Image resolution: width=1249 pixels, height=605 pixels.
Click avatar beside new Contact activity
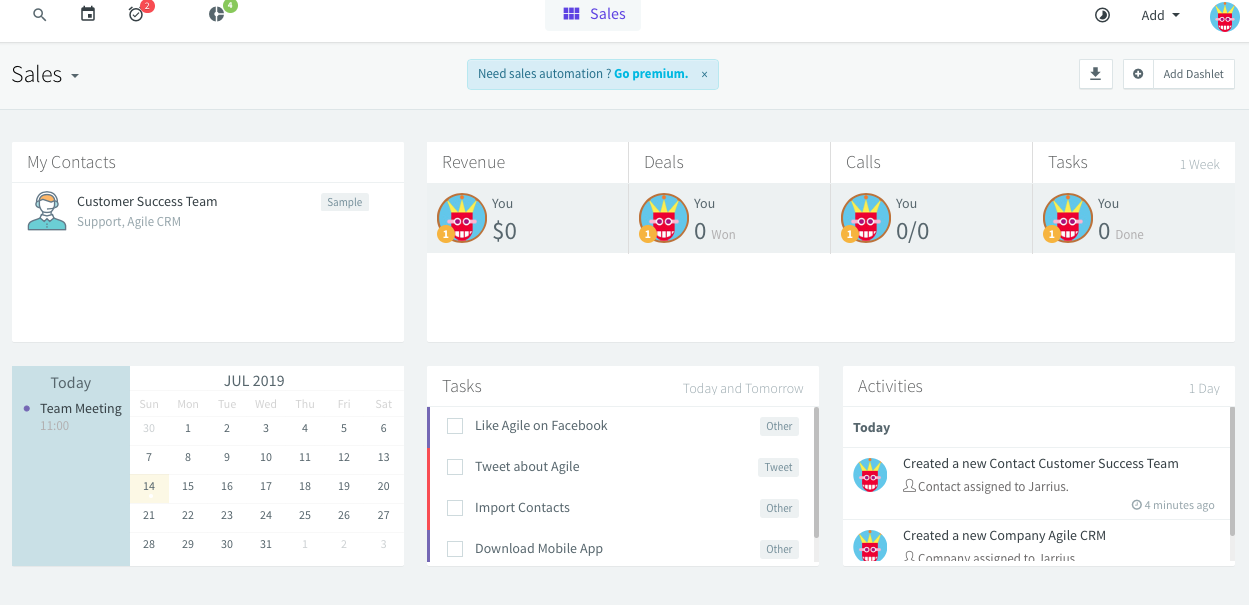(x=870, y=475)
